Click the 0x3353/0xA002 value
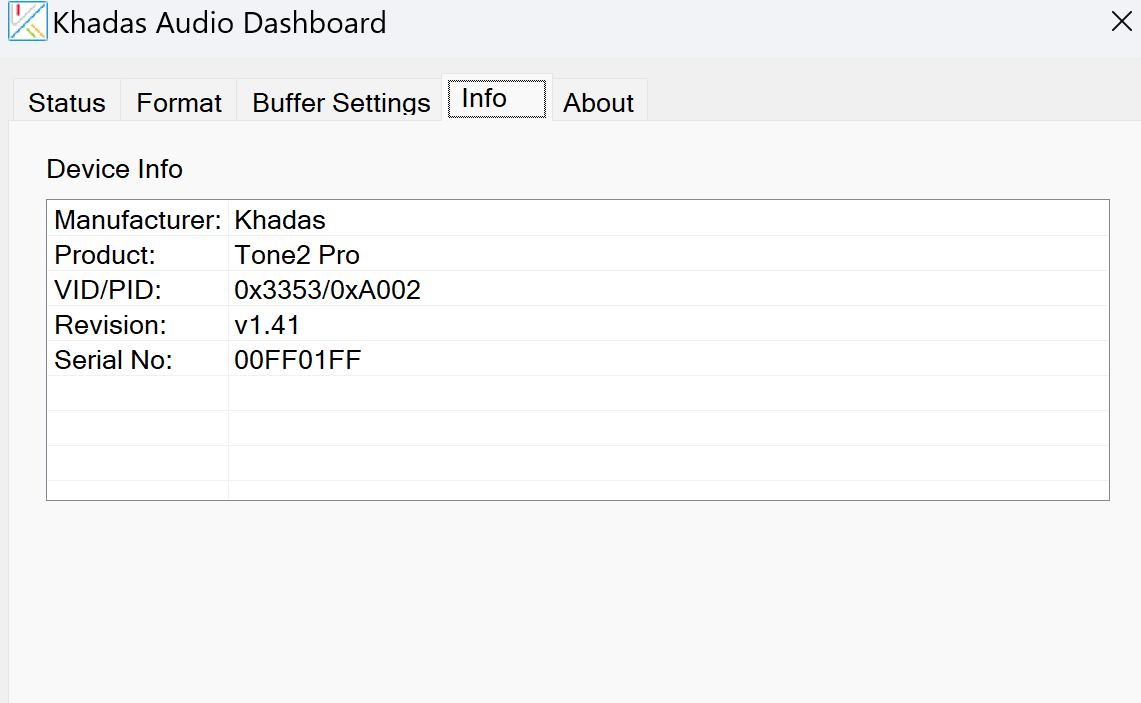The width and height of the screenshot is (1141, 703). coord(327,290)
